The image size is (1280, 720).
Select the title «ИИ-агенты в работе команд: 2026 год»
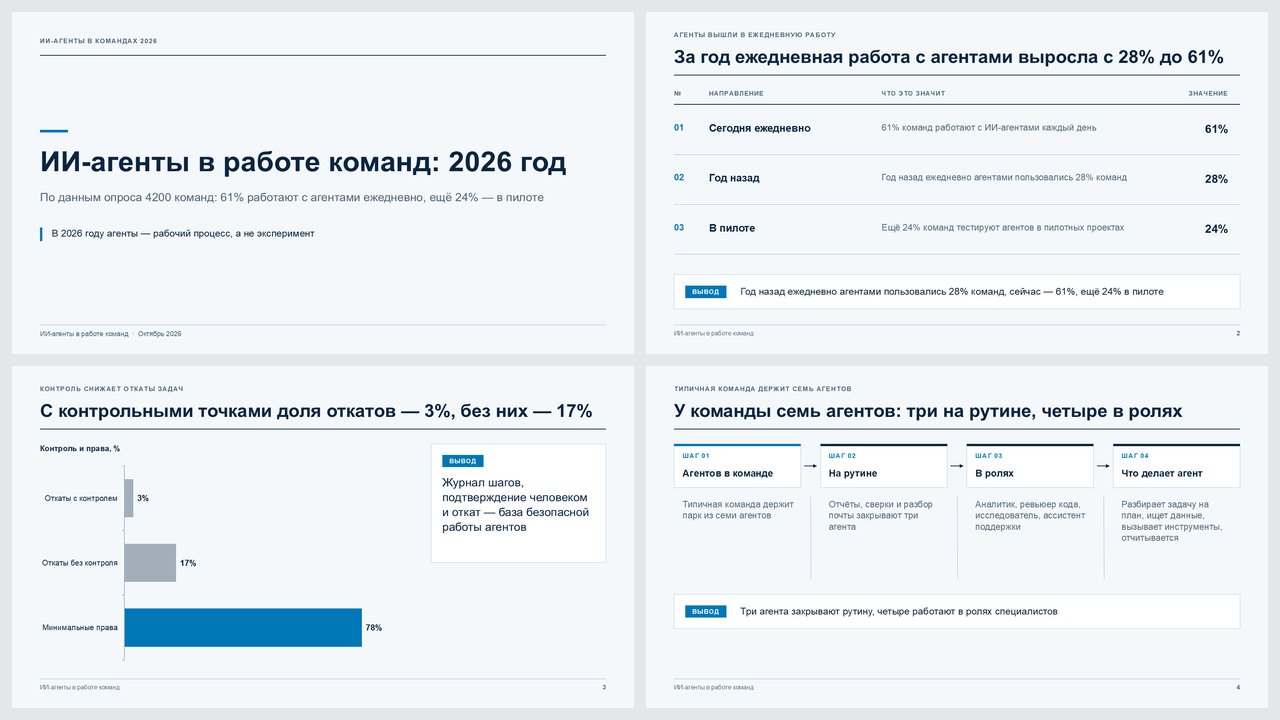303,162
